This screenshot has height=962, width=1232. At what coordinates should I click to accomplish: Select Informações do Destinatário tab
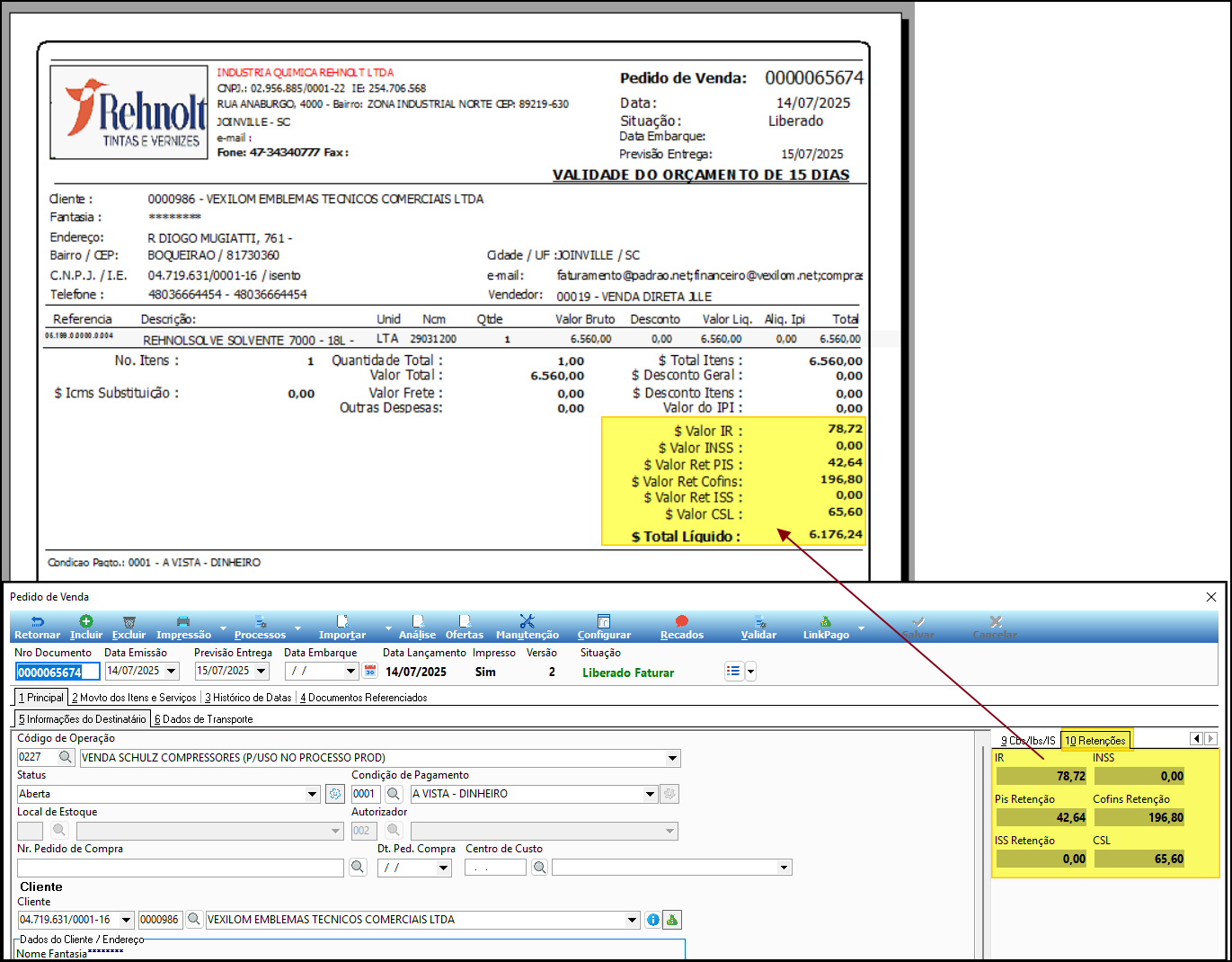point(82,719)
